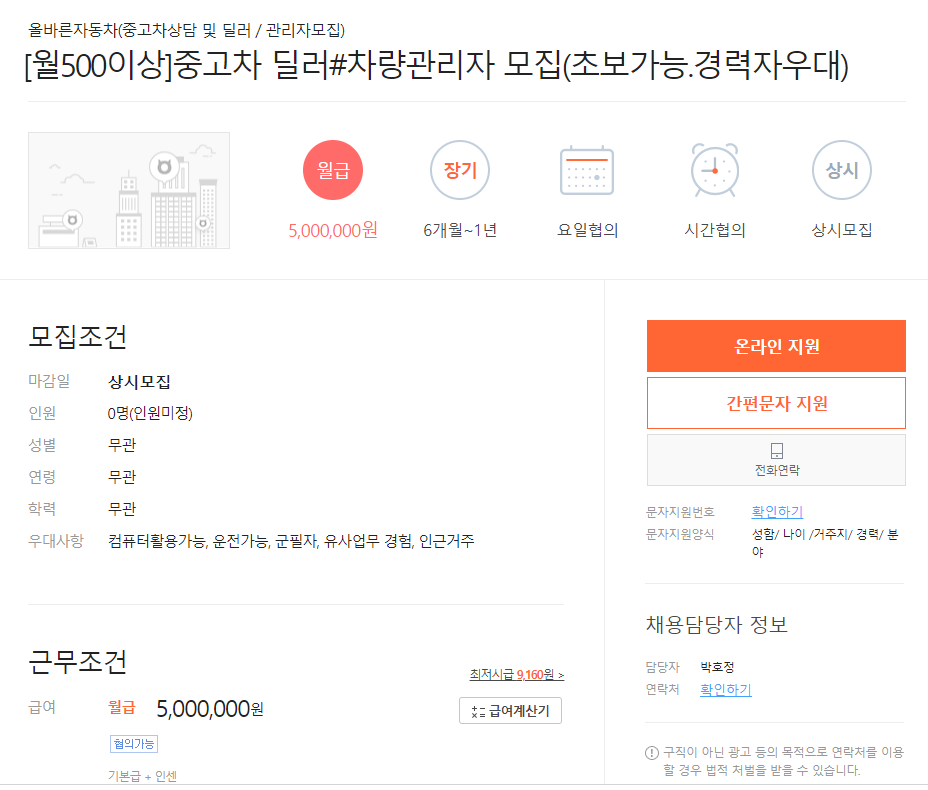Click the 협의가능 tag under salary
This screenshot has height=790, width=928.
pyautogui.click(x=134, y=744)
